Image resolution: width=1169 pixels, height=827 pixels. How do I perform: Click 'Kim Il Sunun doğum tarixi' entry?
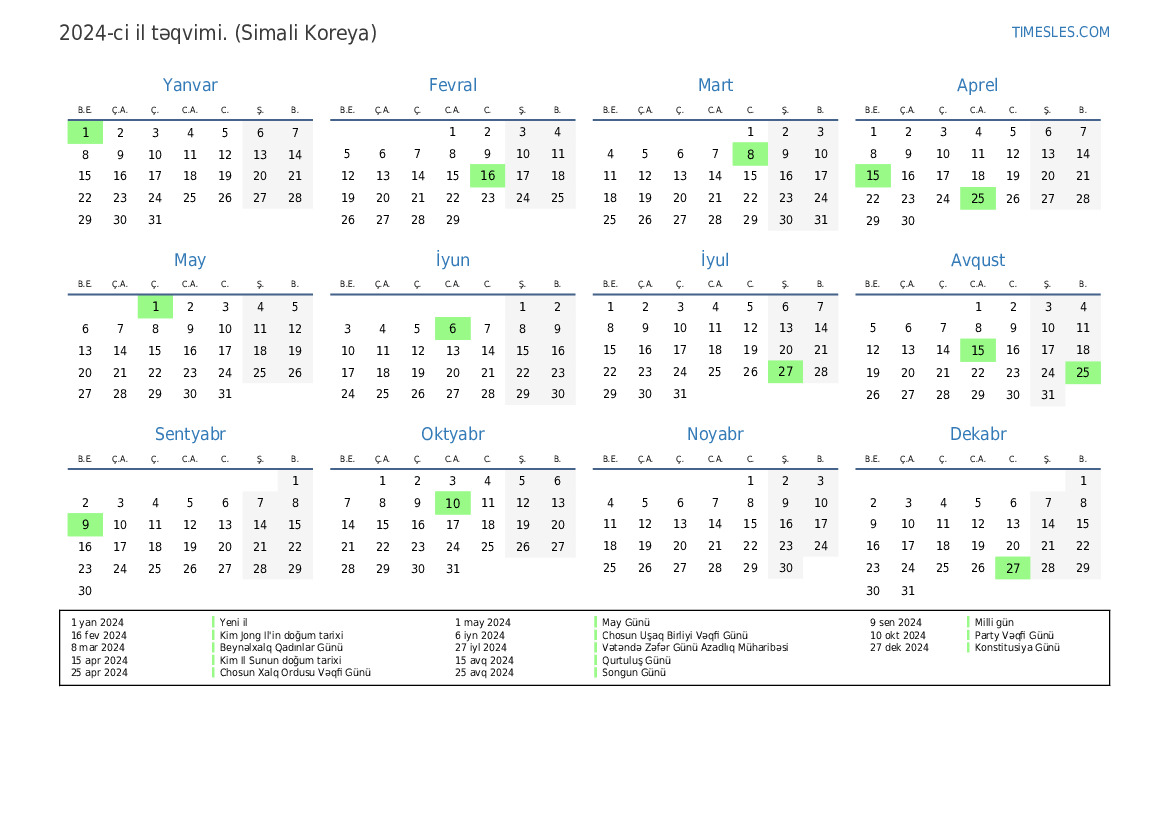(280, 660)
